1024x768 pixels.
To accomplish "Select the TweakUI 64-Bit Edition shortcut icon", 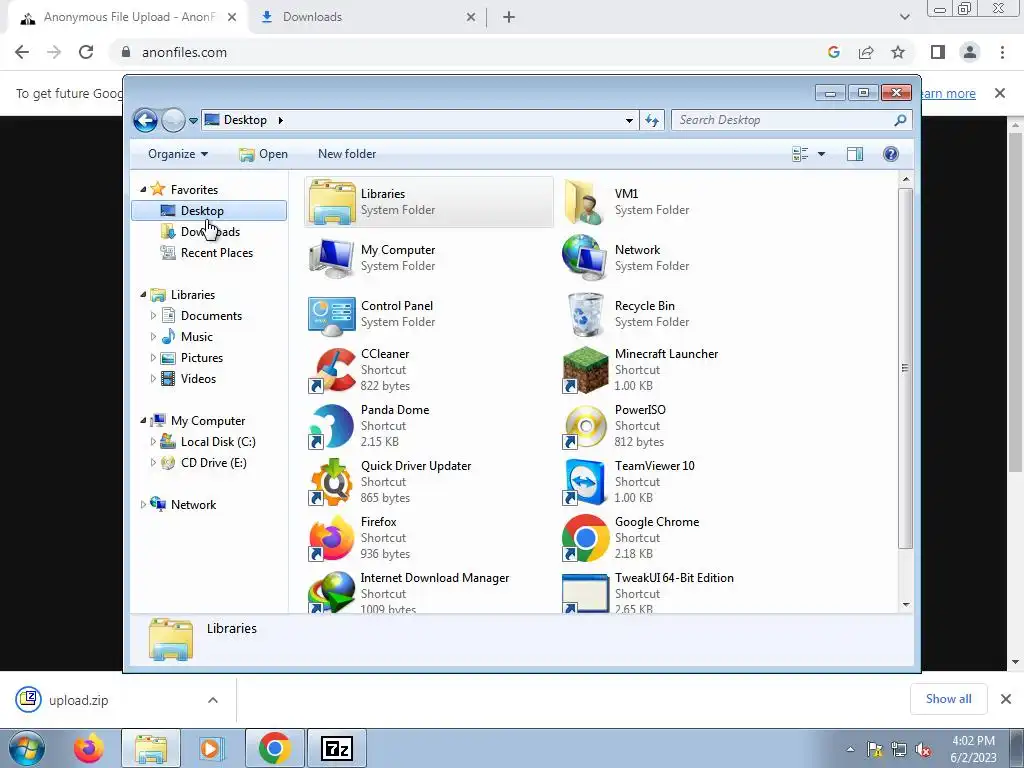I will point(585,593).
